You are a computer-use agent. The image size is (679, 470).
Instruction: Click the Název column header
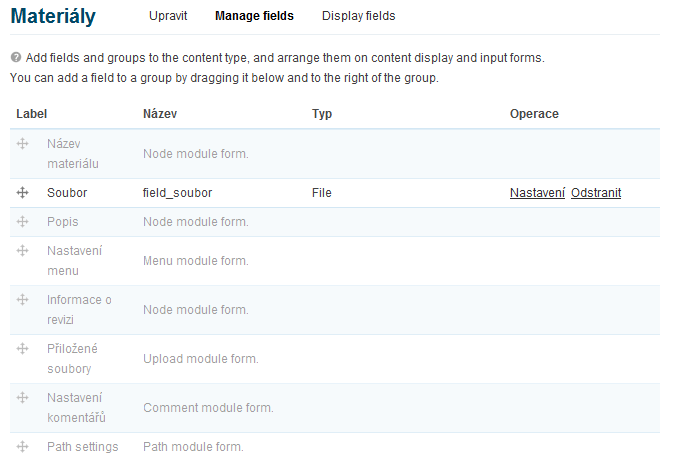[x=160, y=114]
